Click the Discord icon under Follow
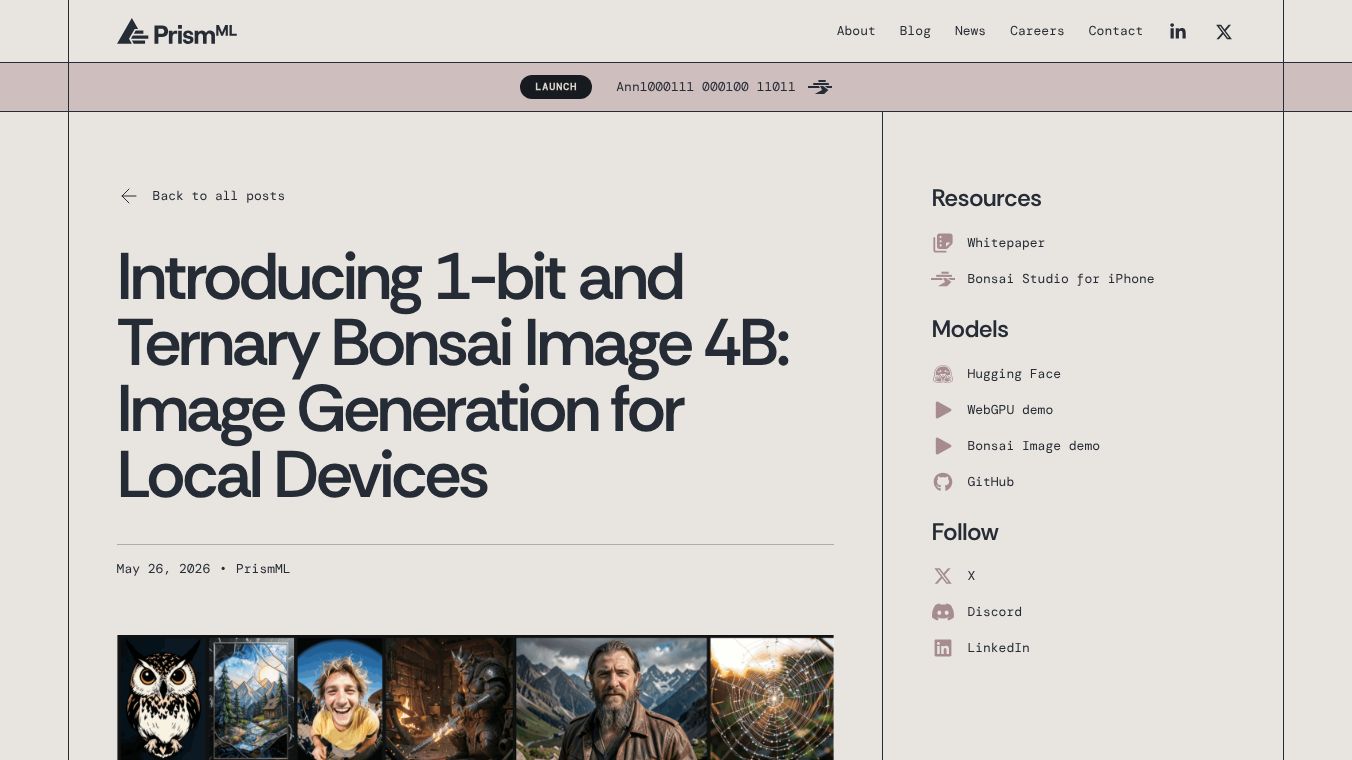 (943, 612)
